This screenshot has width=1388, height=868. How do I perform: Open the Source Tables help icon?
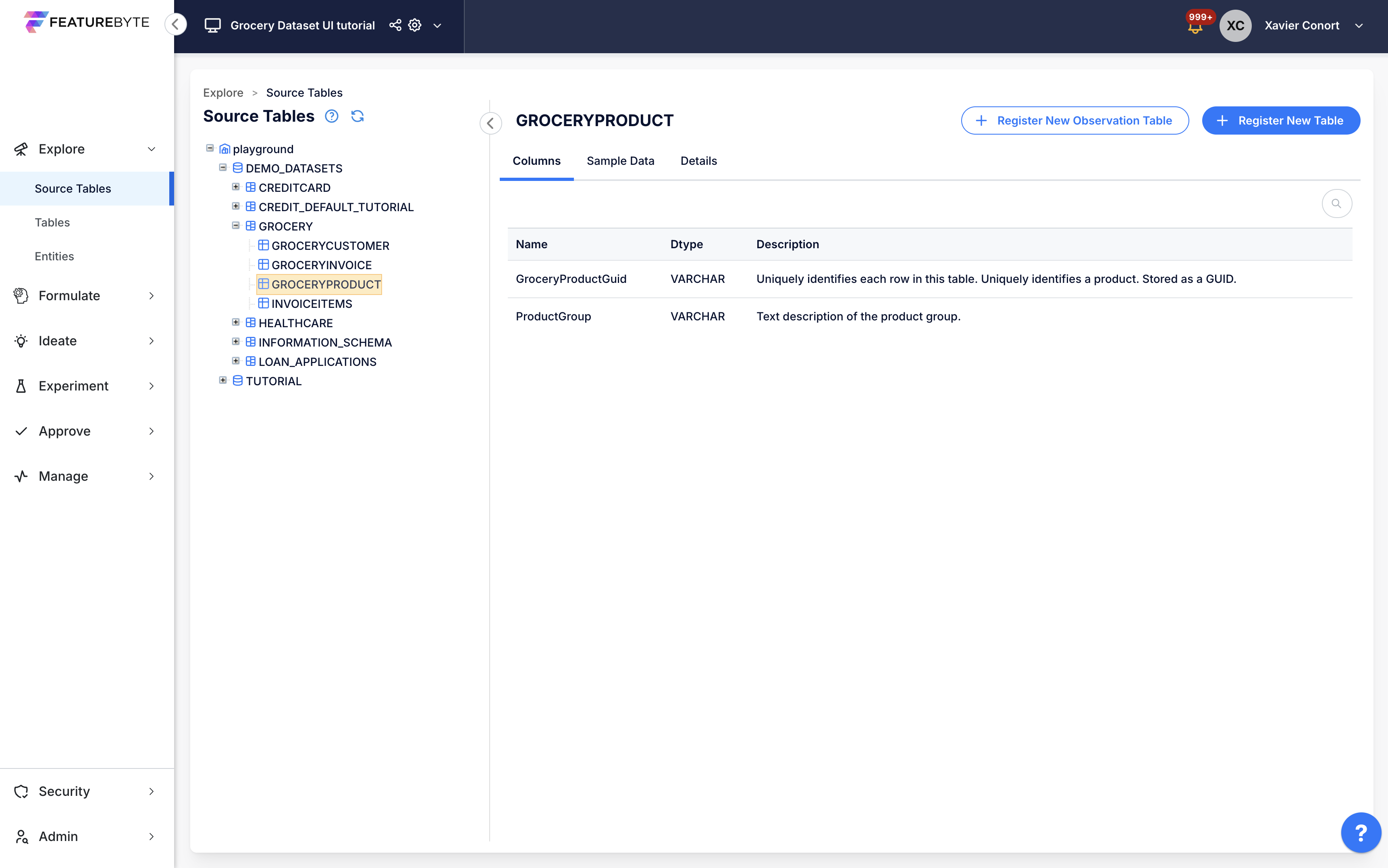coord(331,116)
